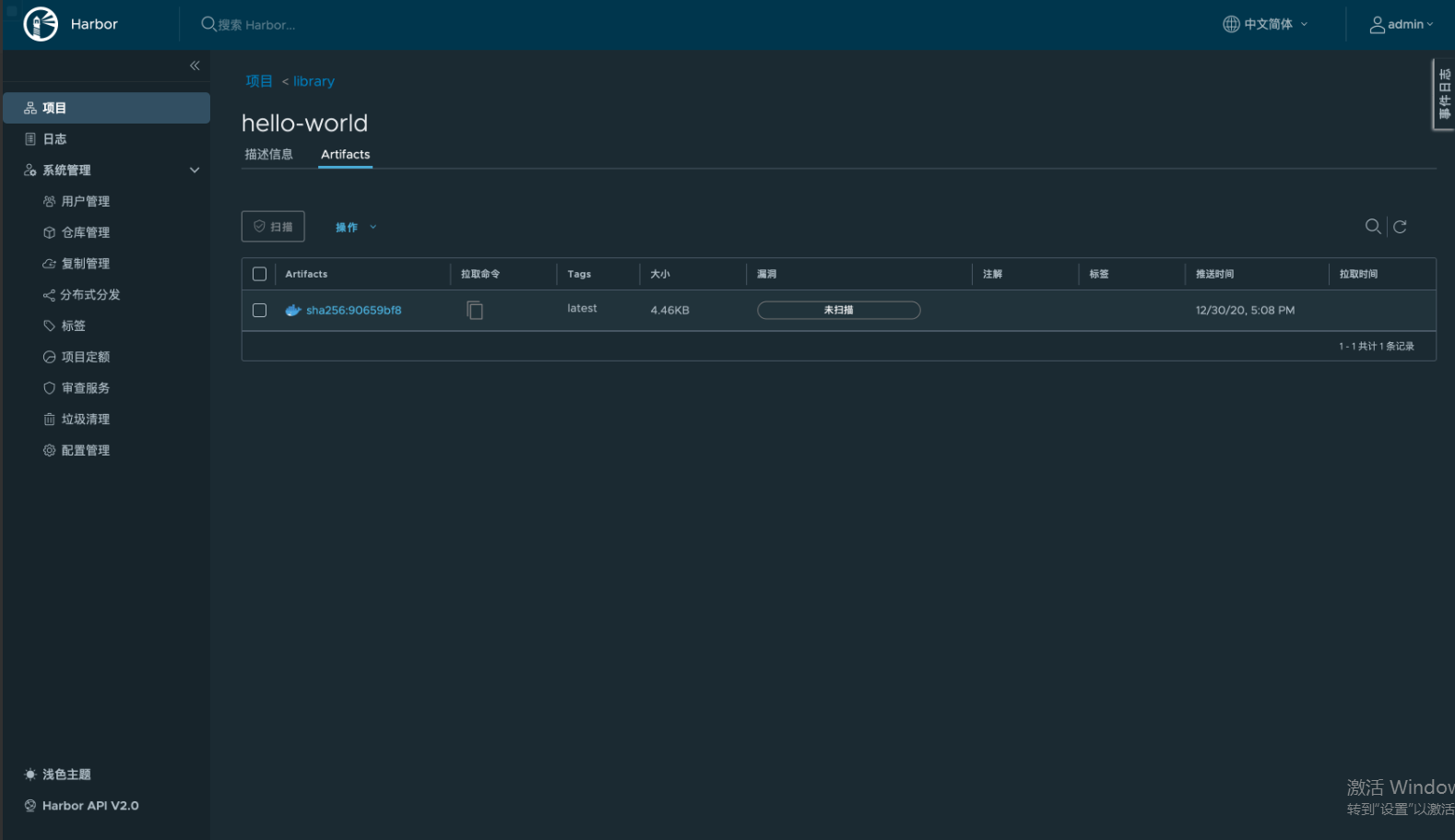The height and width of the screenshot is (840, 1455).
Task: Copy pull command for sha256:90659bf8
Action: point(475,311)
